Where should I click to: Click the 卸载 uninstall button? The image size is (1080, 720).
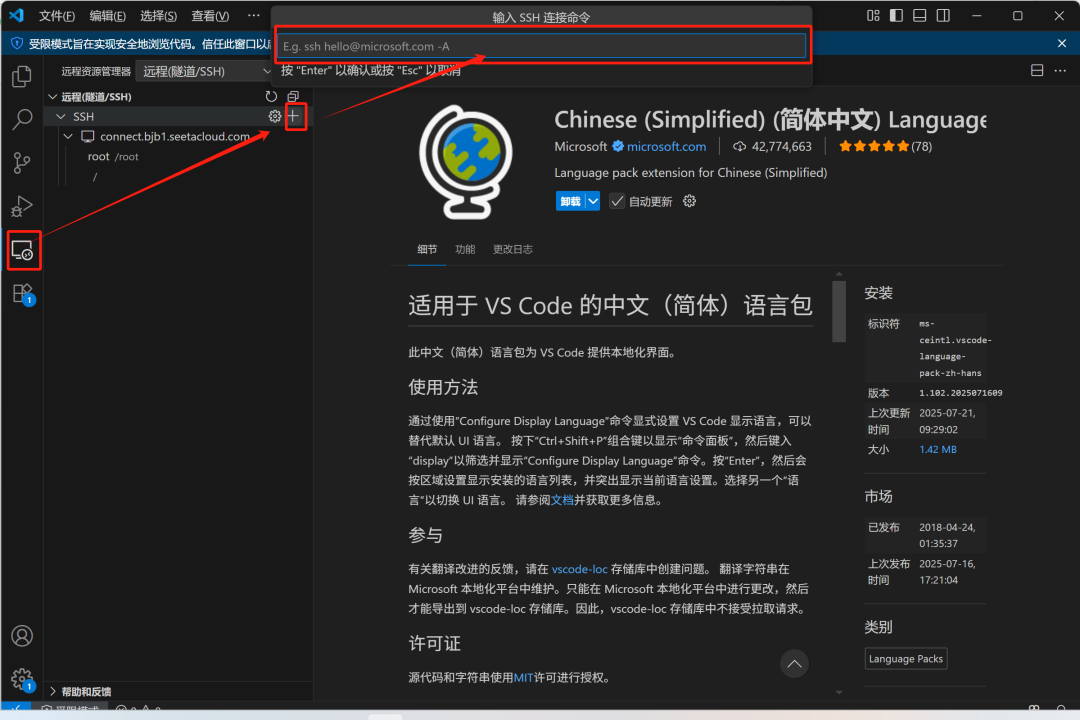pos(570,201)
